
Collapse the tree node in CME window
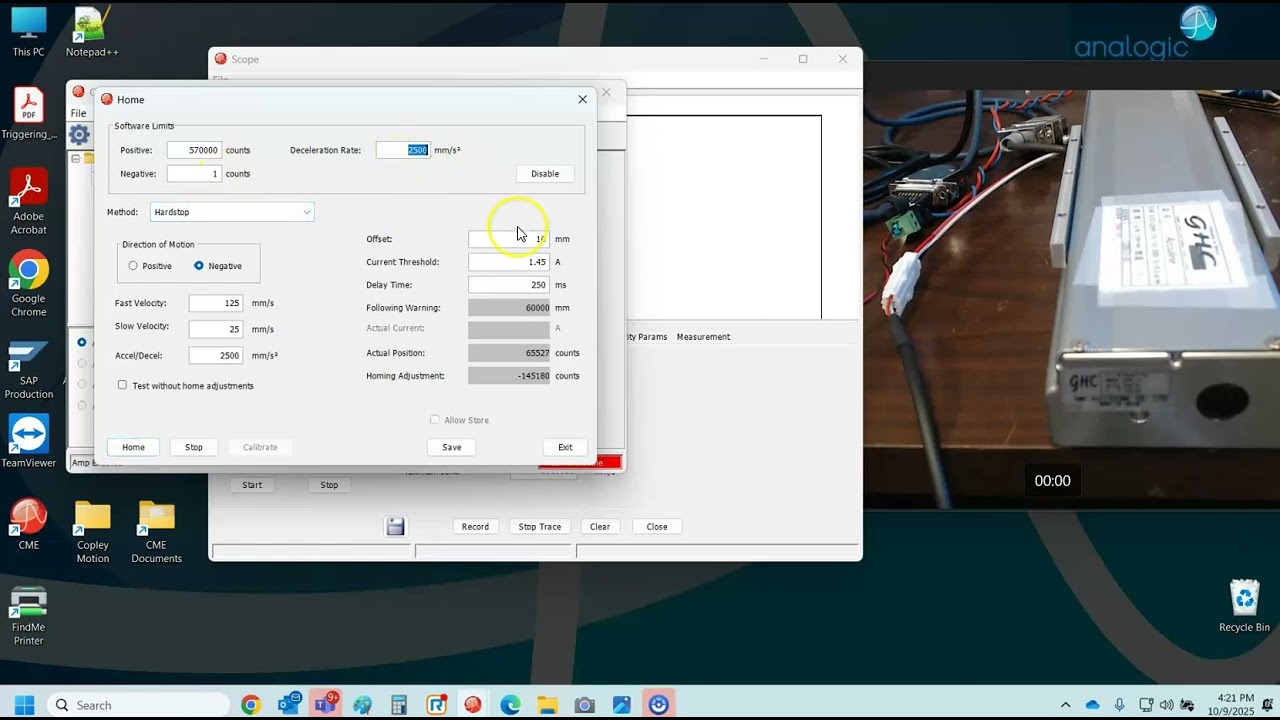pyautogui.click(x=75, y=158)
